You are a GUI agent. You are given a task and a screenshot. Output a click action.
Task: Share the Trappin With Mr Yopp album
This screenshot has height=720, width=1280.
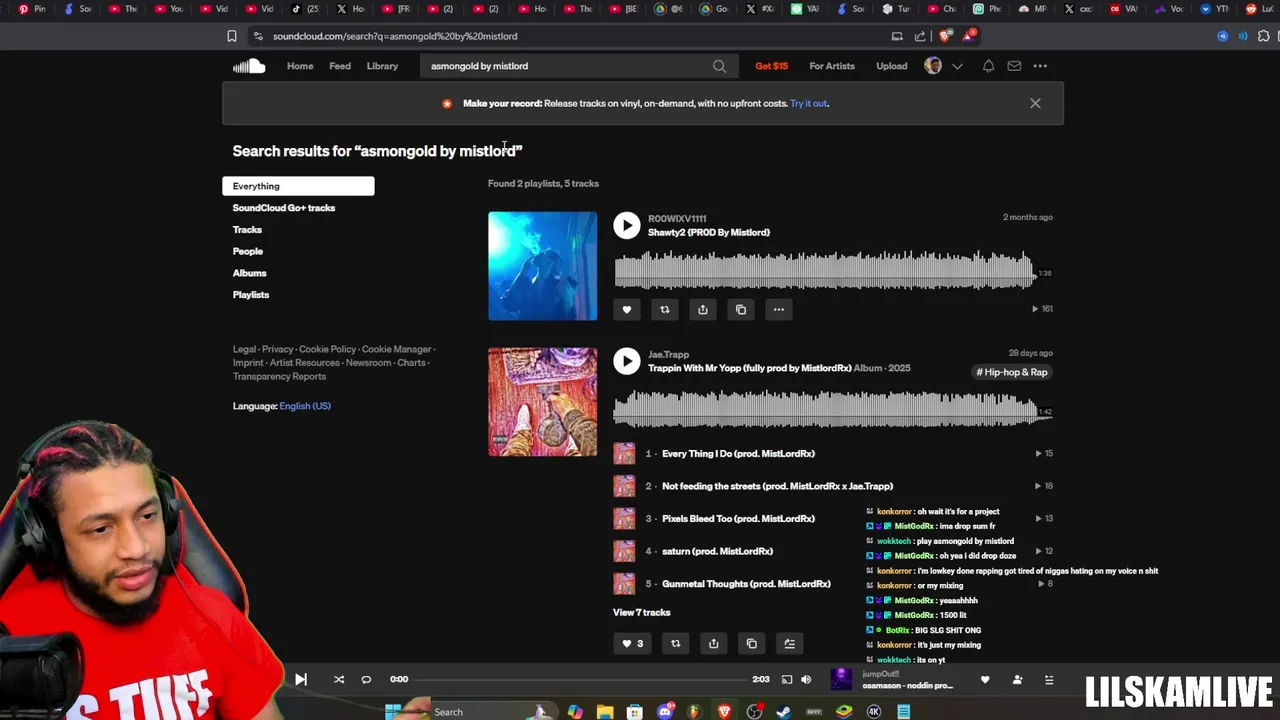click(x=713, y=644)
